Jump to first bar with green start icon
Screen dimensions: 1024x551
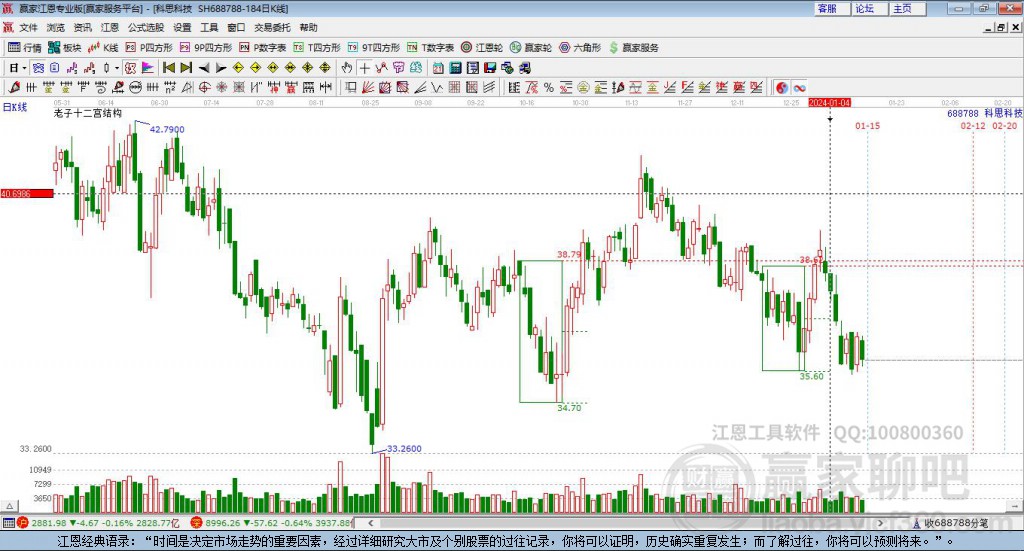(168, 68)
